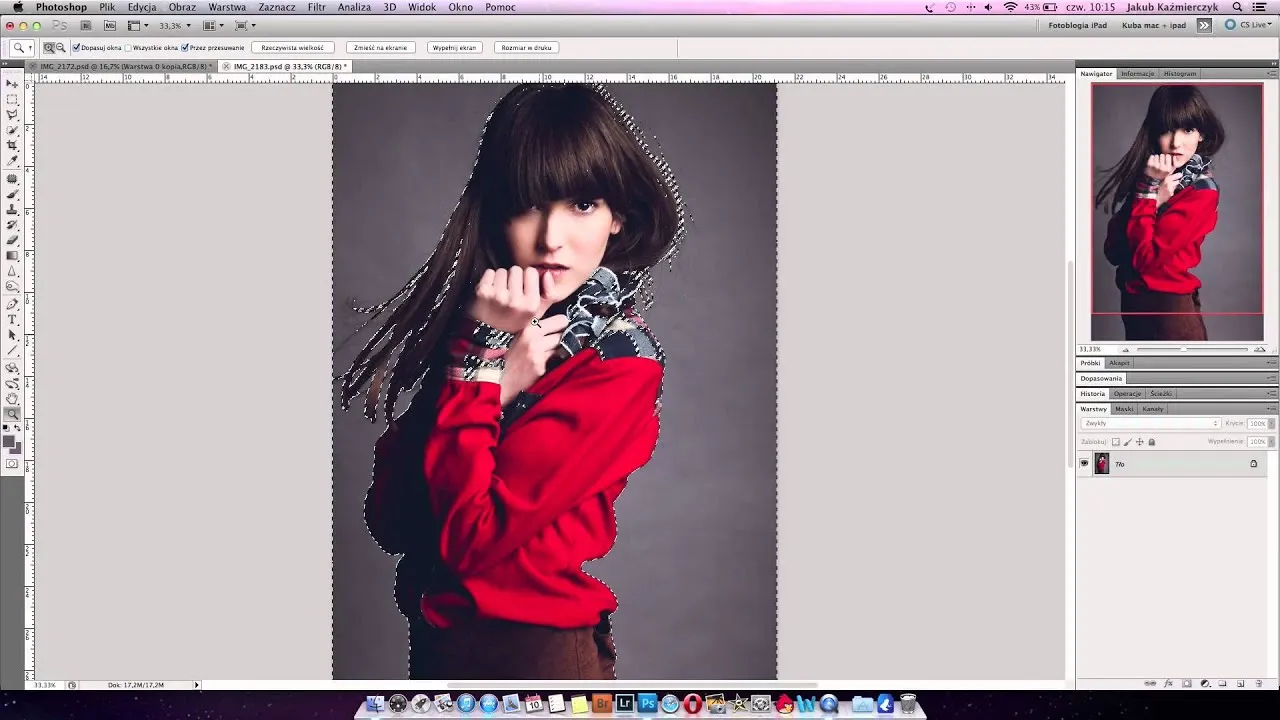
Task: Open the zoom level 33,3% dropdown
Action: point(177,26)
